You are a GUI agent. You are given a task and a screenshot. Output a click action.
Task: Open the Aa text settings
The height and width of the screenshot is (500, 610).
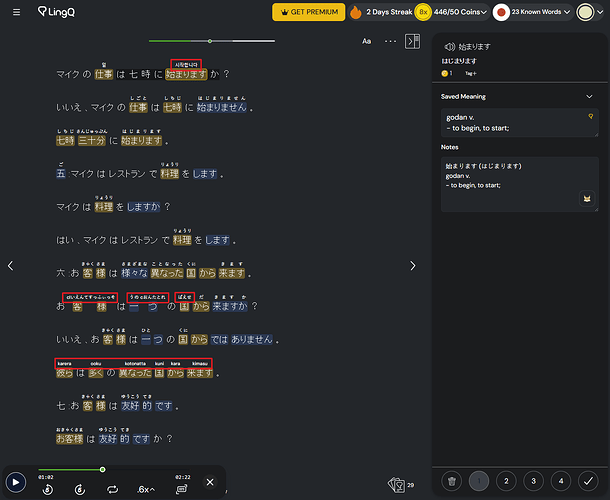pyautogui.click(x=366, y=41)
